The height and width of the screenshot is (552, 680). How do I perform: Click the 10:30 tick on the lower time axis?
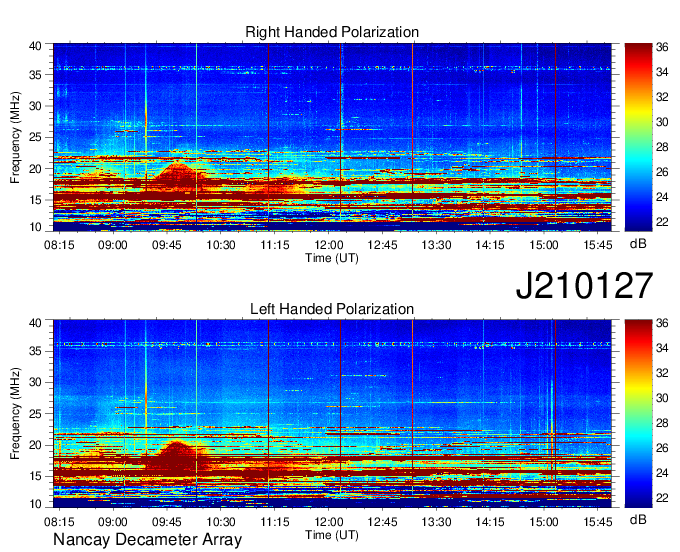click(220, 522)
